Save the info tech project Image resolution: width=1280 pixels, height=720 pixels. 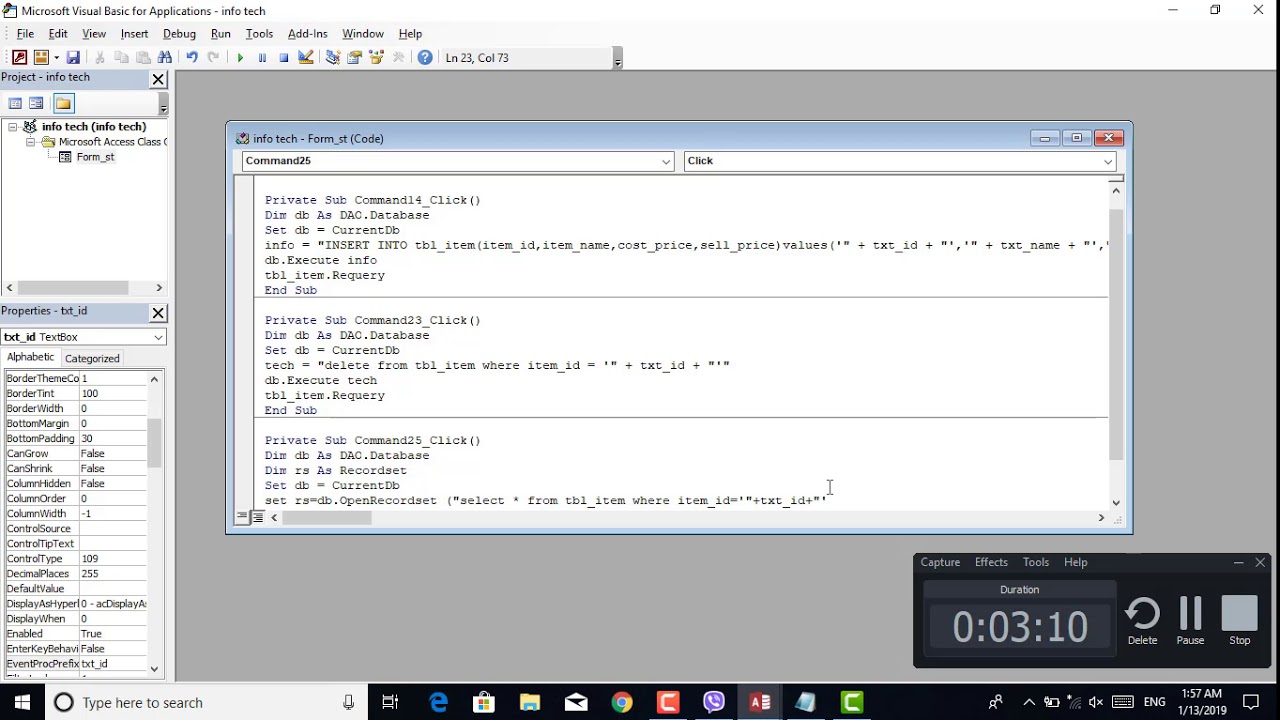click(73, 58)
